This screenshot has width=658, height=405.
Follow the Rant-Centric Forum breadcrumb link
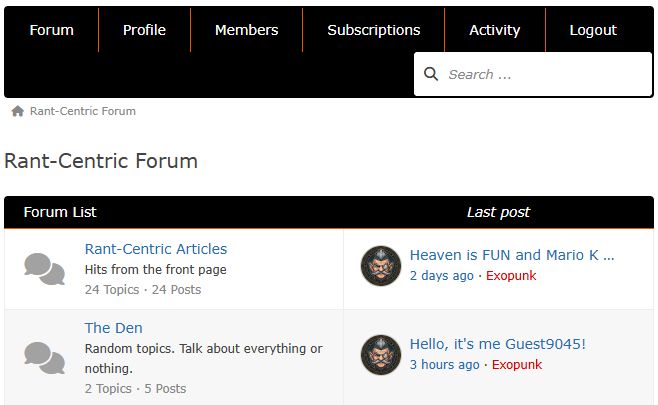point(83,111)
